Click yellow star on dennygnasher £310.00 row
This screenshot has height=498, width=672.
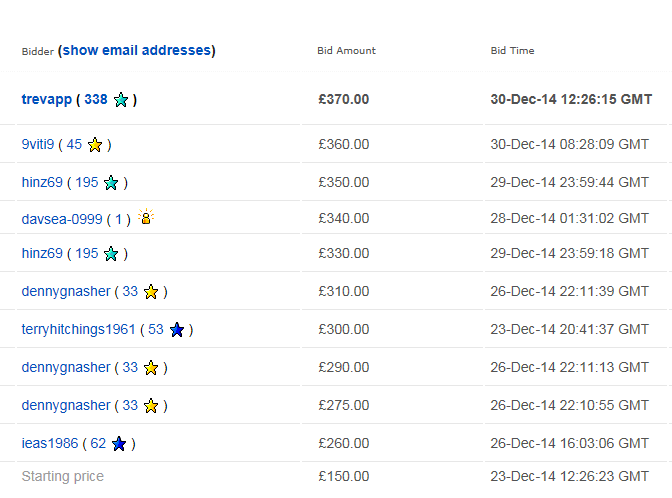[x=151, y=292]
